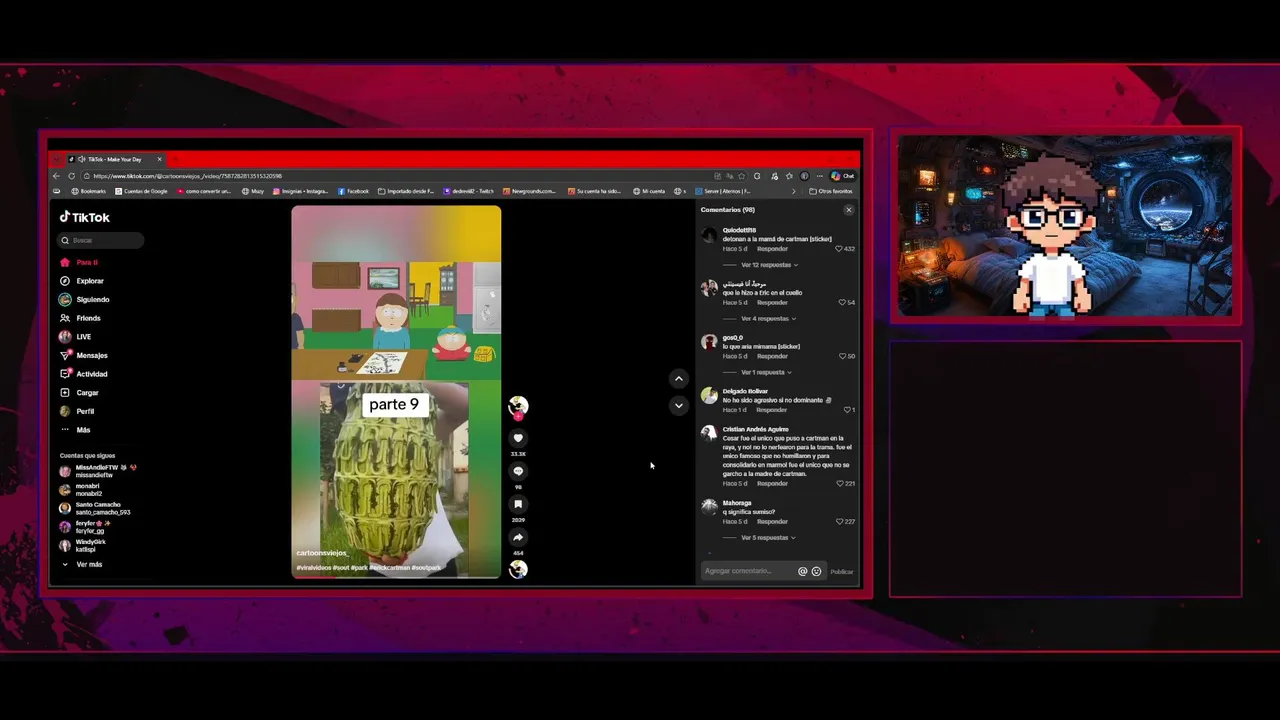Like Mahoraga's comment
1280x720 pixels.
[840, 522]
